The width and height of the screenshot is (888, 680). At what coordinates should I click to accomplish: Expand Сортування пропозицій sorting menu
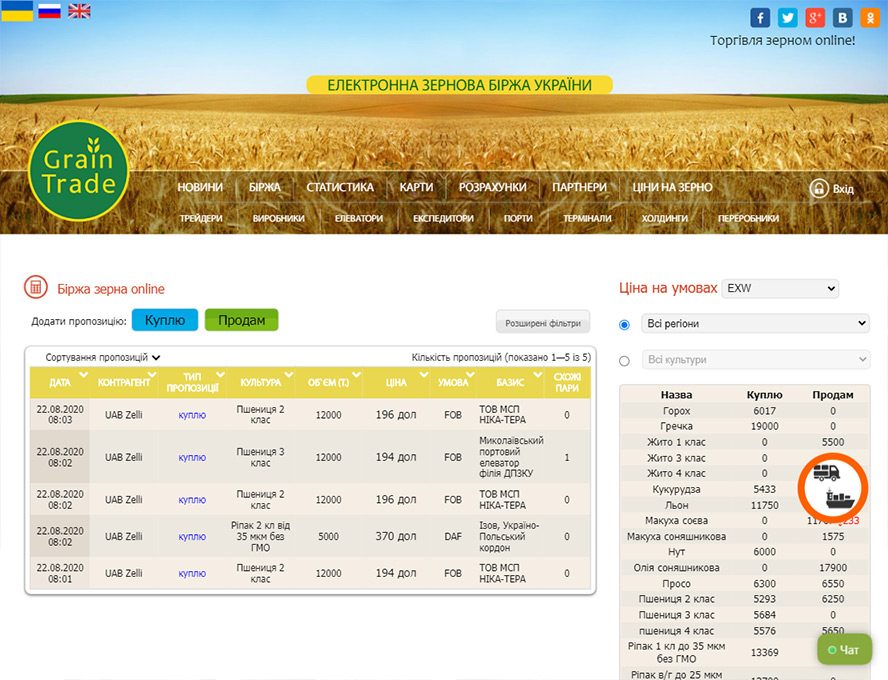(103, 357)
